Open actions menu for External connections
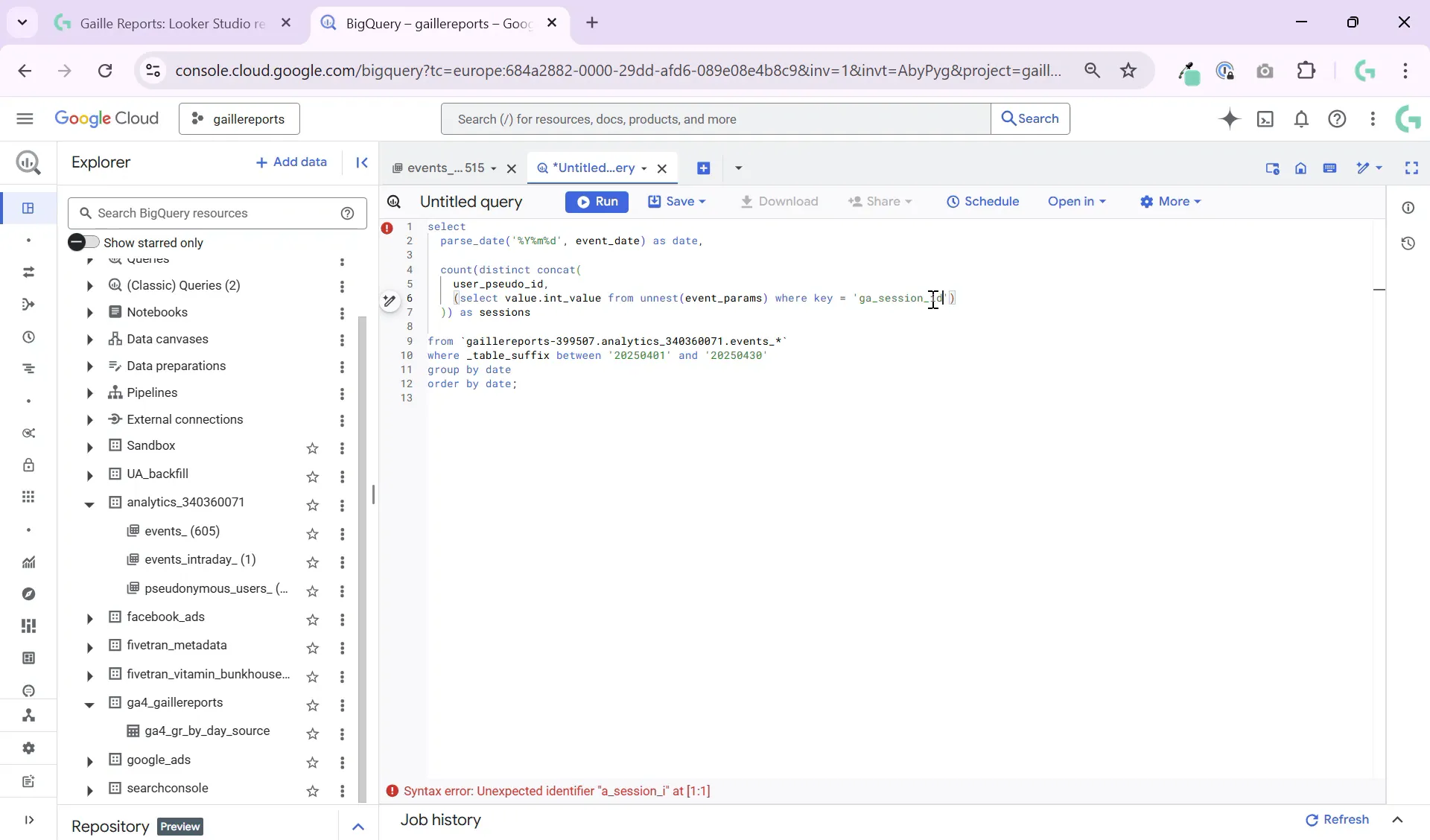The image size is (1430, 840). coord(342,421)
